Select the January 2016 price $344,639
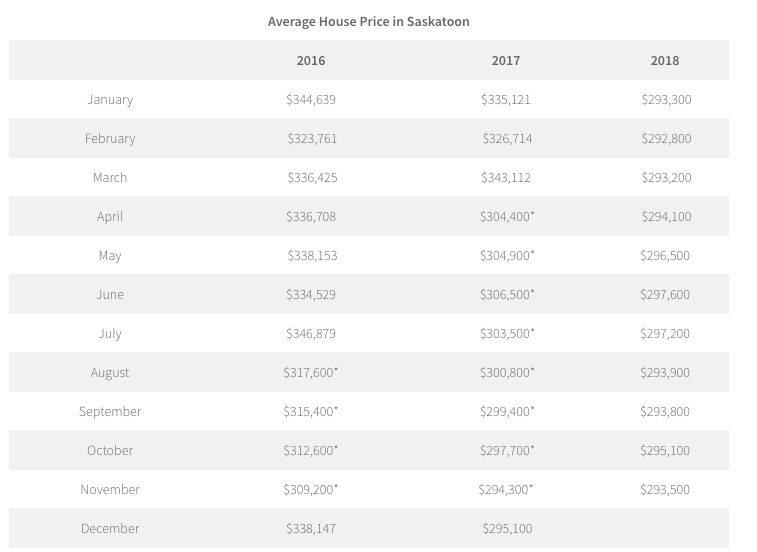This screenshot has width=757, height=552. click(311, 99)
